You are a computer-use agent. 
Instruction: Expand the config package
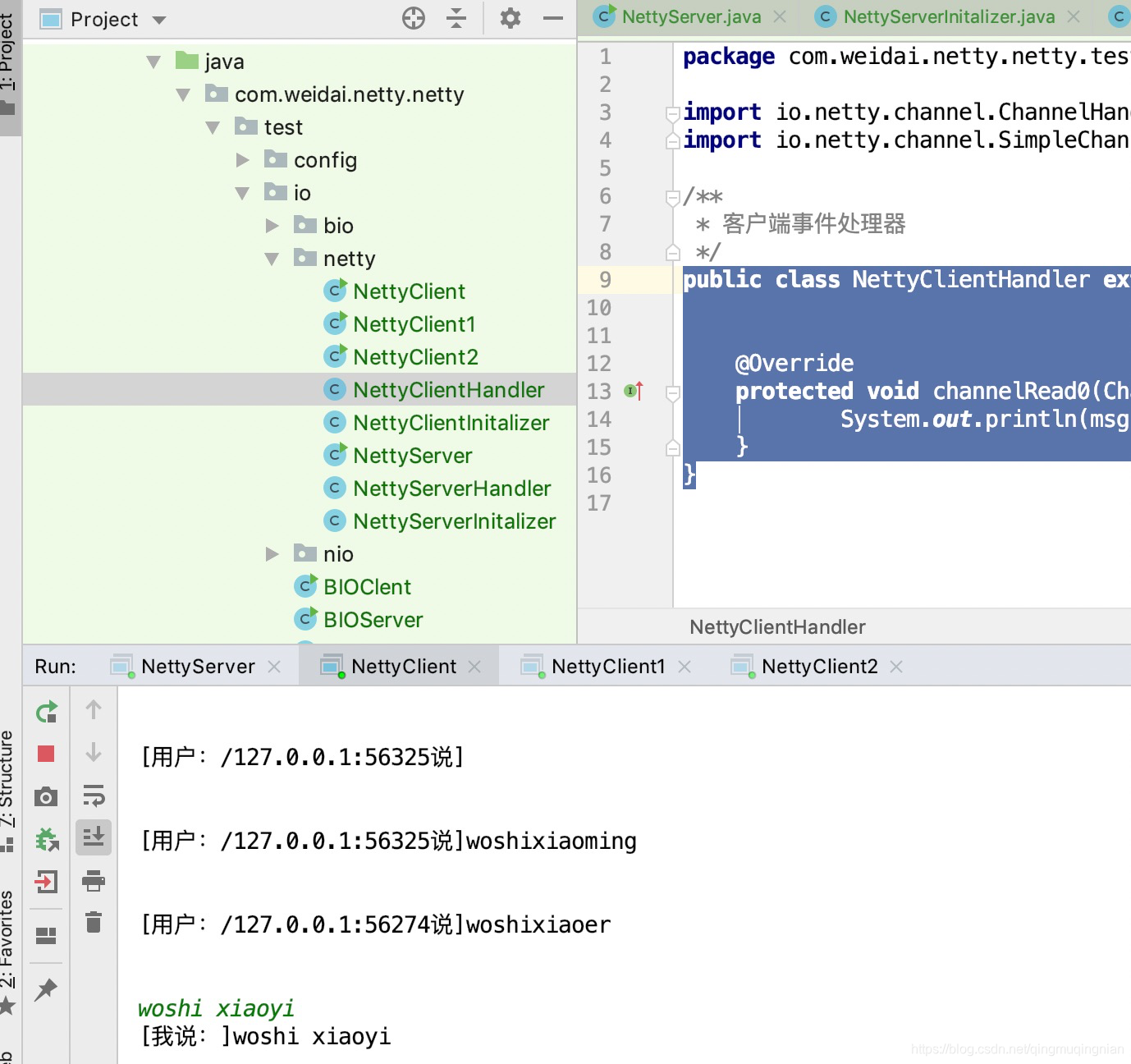(x=242, y=160)
